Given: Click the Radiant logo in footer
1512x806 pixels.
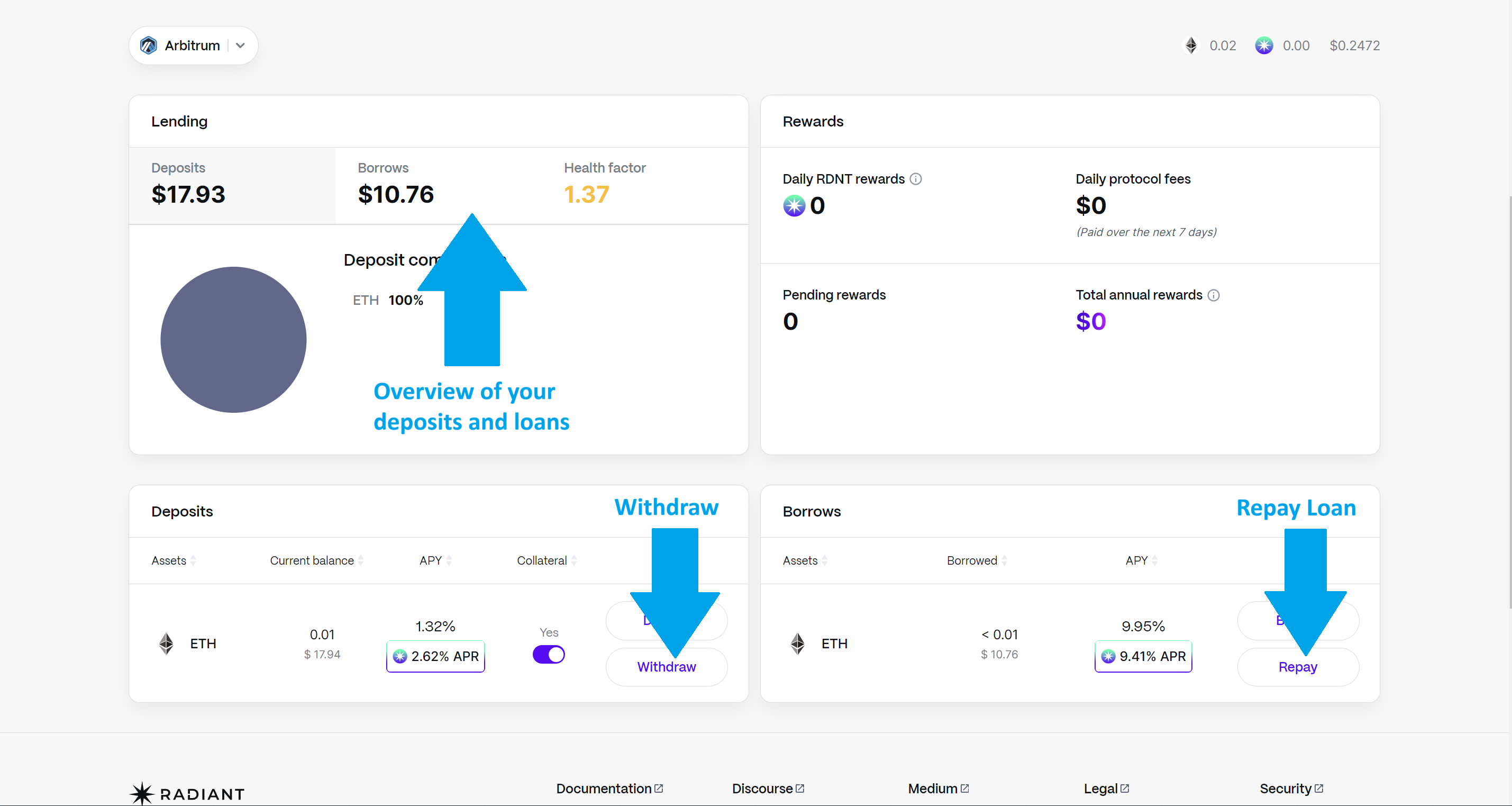Looking at the screenshot, I should click(187, 794).
